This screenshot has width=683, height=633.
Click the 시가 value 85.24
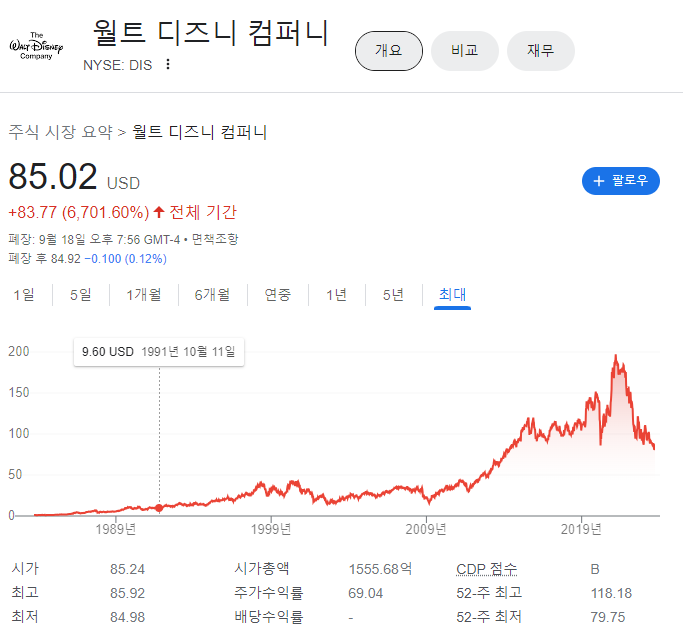click(x=127, y=569)
